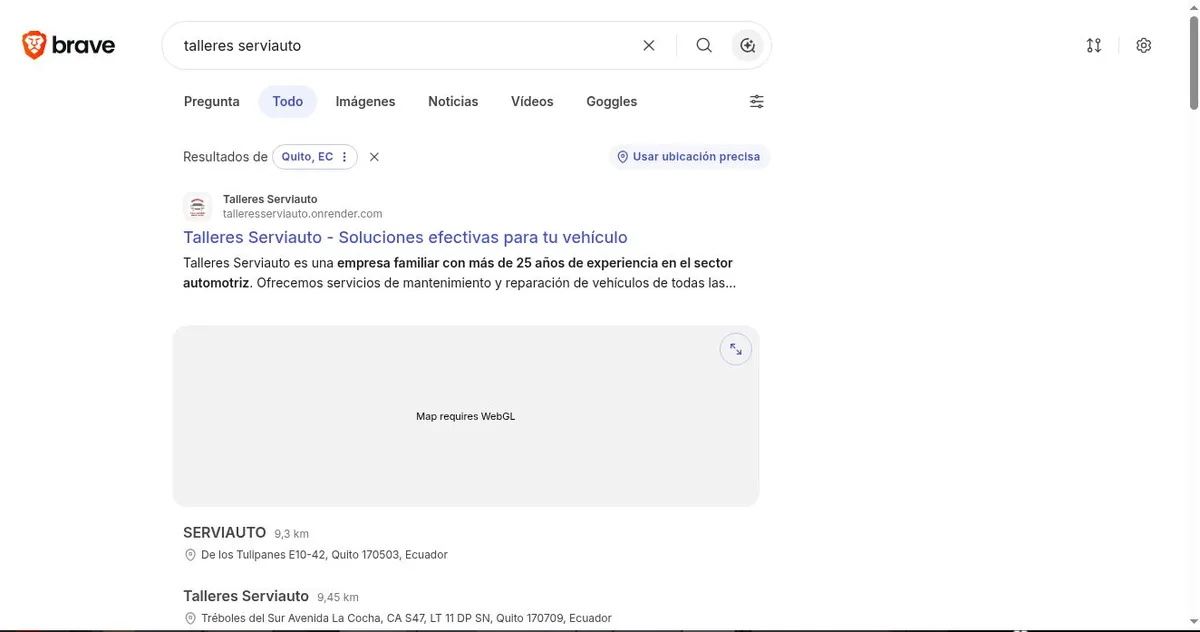1200x632 pixels.
Task: Switch to the Pregunta tab
Action: point(212,101)
